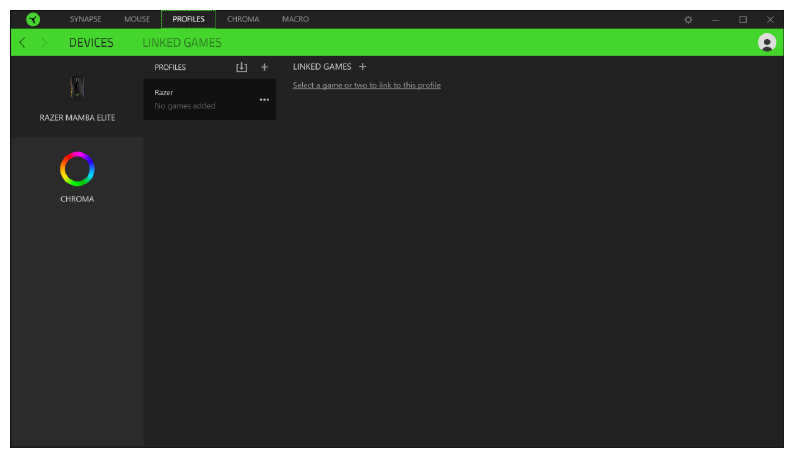
Task: Go to the Macro tab
Action: tap(295, 19)
